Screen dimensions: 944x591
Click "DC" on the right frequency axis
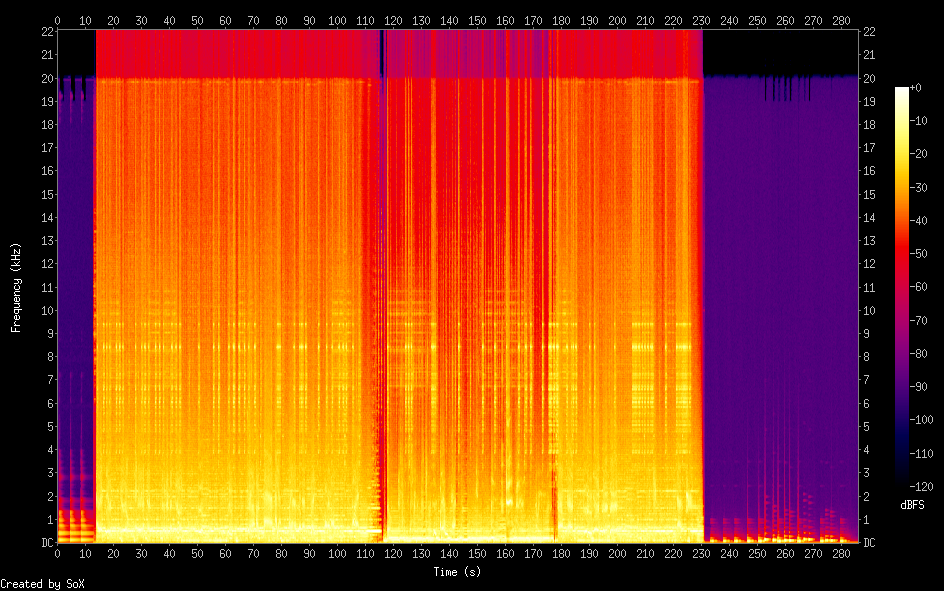pos(869,543)
